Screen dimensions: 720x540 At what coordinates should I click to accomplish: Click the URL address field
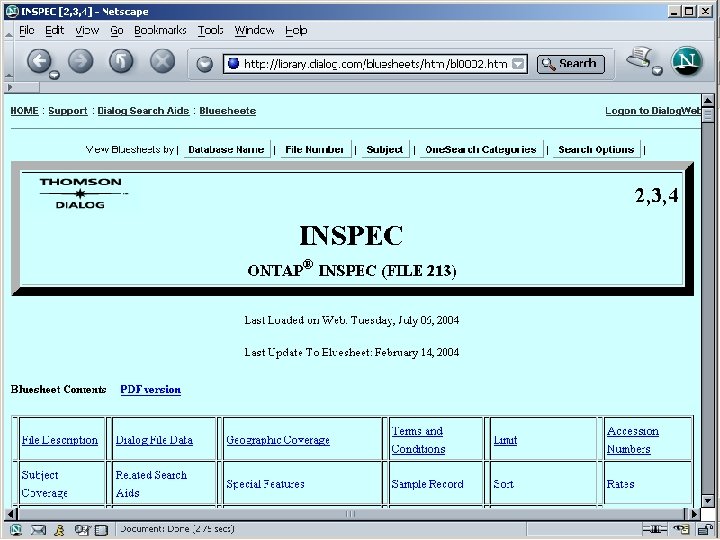375,64
